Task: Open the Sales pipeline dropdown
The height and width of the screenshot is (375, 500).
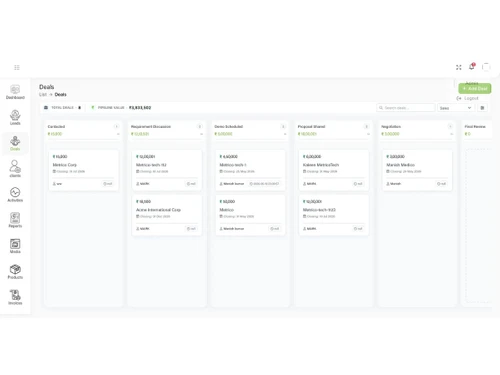Action: pyautogui.click(x=455, y=108)
